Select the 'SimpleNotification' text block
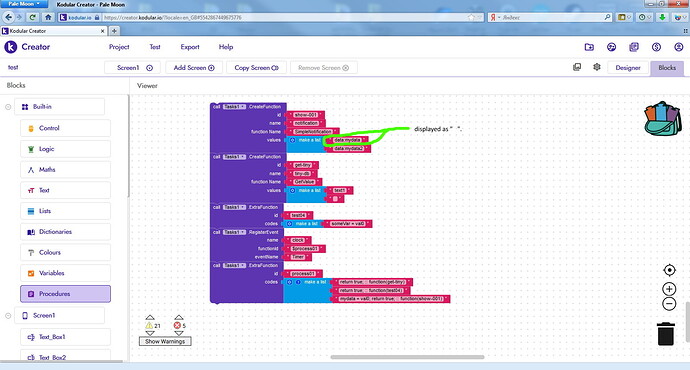Screen dimensions: 690x370 point(313,131)
